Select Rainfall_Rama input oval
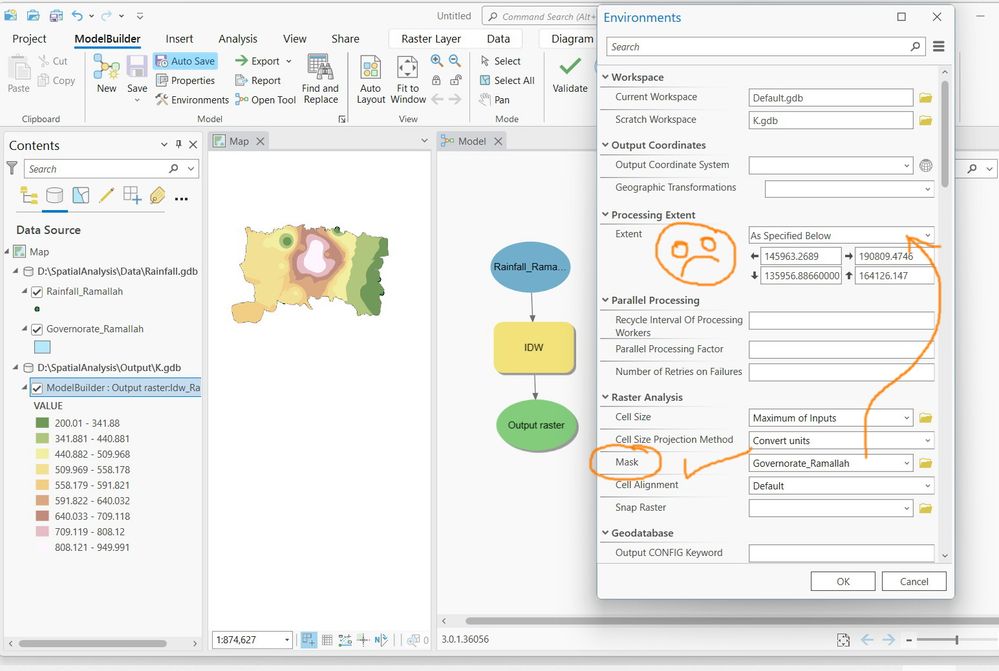This screenshot has height=671, width=999. [530, 267]
